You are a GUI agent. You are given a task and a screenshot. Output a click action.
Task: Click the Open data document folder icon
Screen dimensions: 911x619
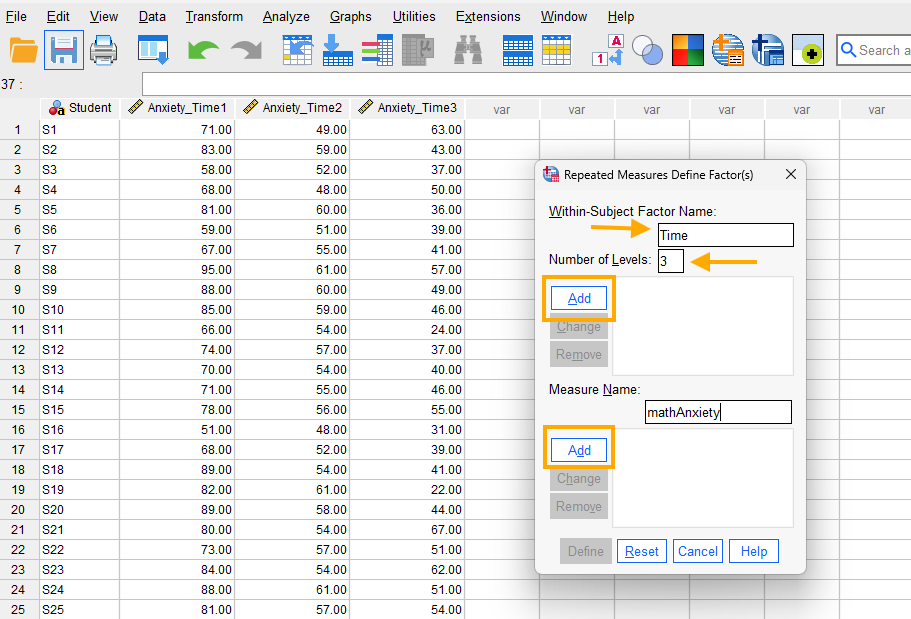click(x=23, y=50)
